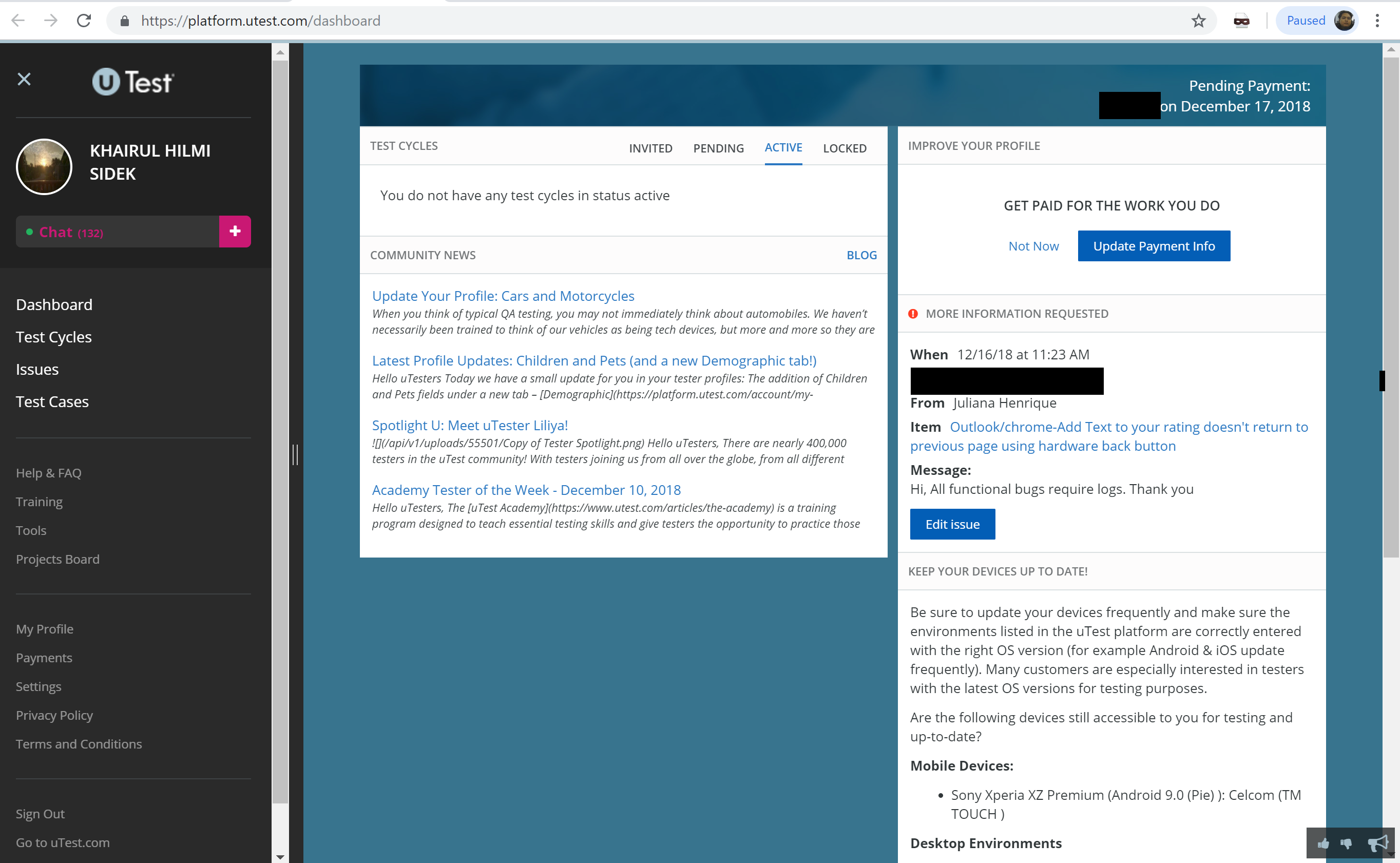Click the uTest logo

click(133, 82)
